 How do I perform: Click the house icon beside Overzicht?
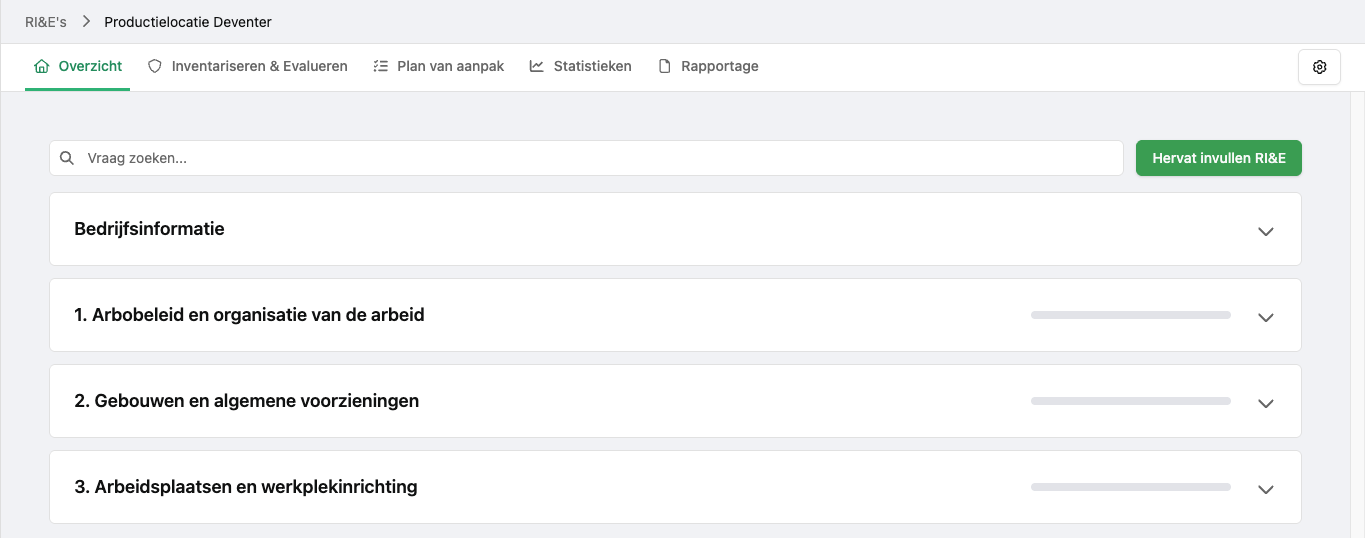click(42, 67)
